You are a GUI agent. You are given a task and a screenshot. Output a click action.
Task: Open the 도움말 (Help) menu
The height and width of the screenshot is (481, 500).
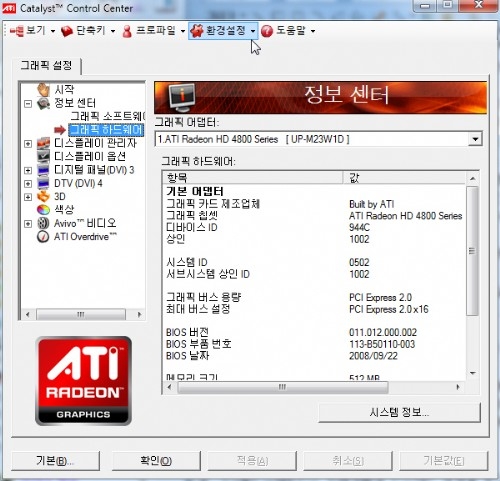(x=288, y=31)
